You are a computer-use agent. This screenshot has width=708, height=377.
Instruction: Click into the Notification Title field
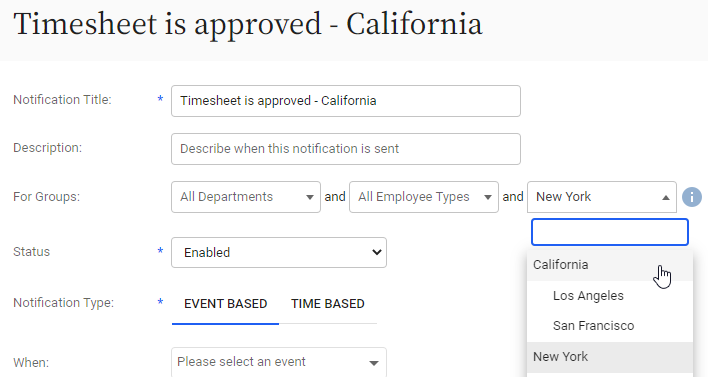tap(345, 101)
